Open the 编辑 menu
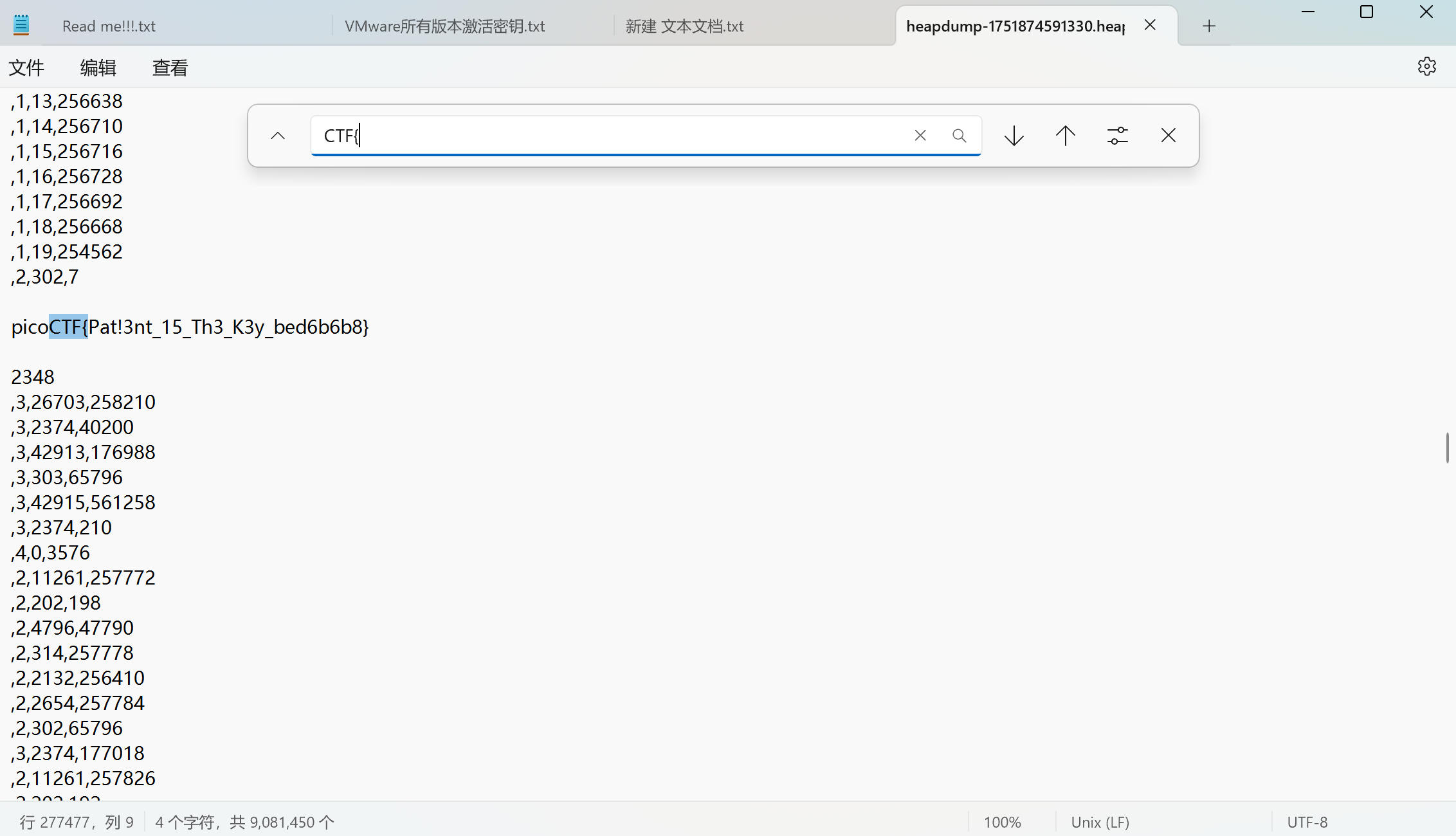 (x=98, y=68)
